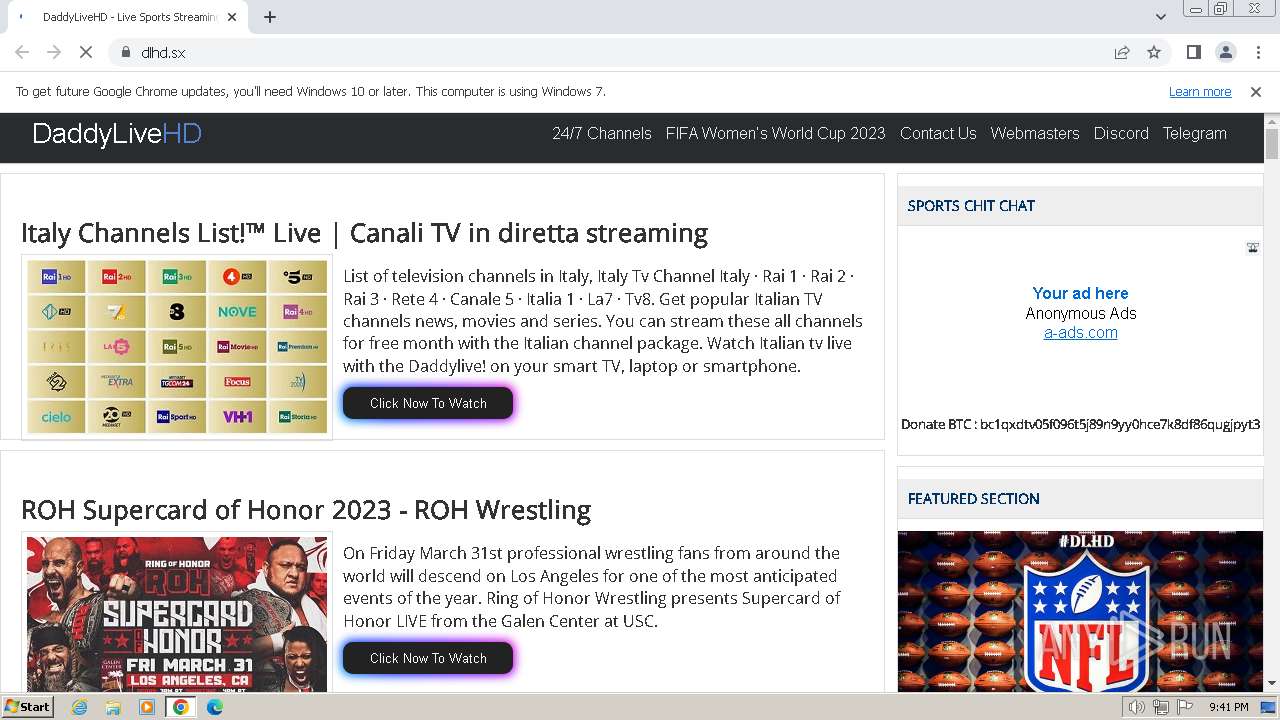Open Chrome's three-dot menu
Image resolution: width=1280 pixels, height=720 pixels.
click(1256, 52)
